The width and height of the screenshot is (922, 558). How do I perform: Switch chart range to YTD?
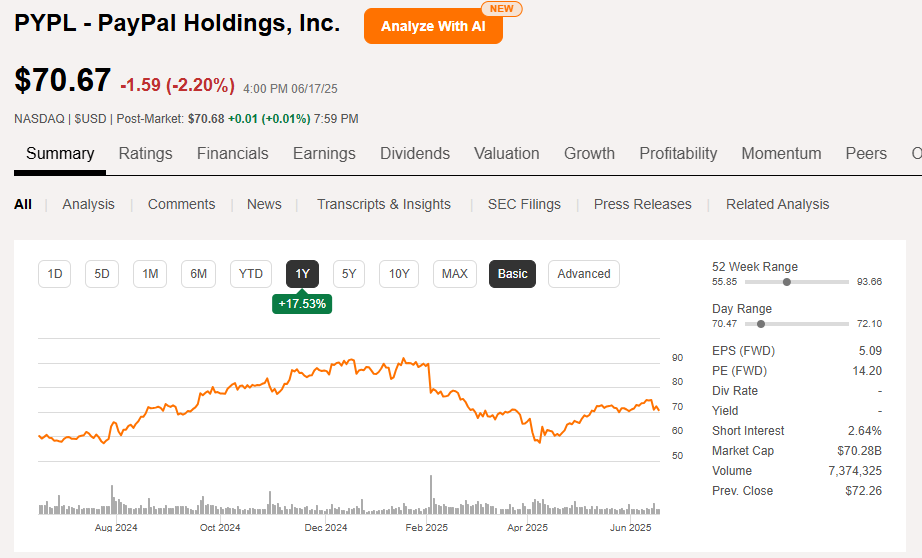(251, 274)
